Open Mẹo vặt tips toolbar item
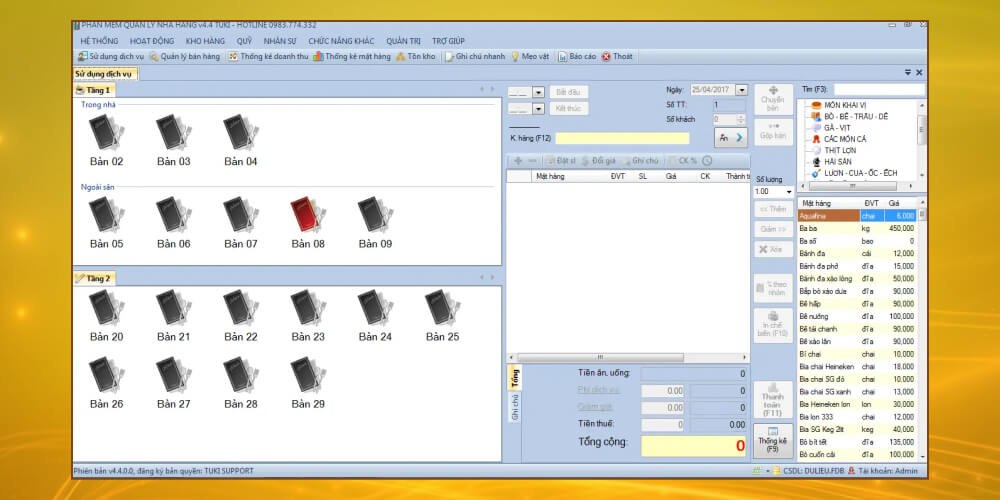This screenshot has height=500, width=1000. coord(529,57)
